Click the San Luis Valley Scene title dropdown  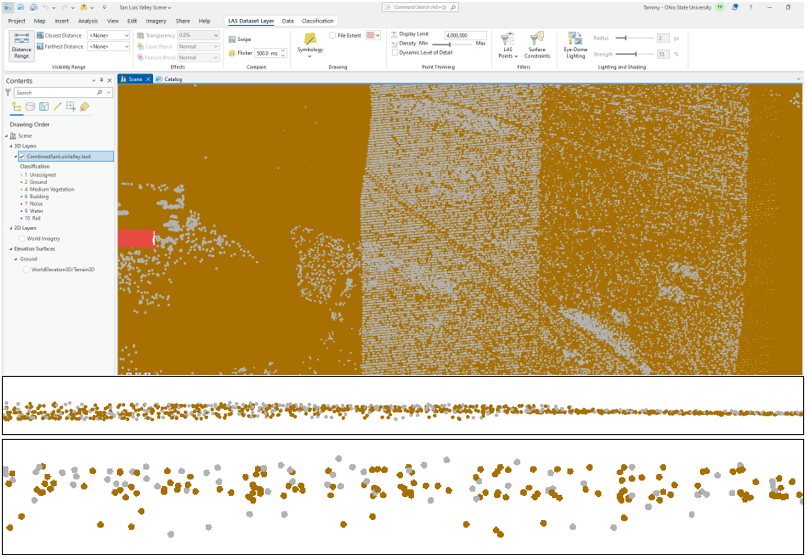[145, 7]
